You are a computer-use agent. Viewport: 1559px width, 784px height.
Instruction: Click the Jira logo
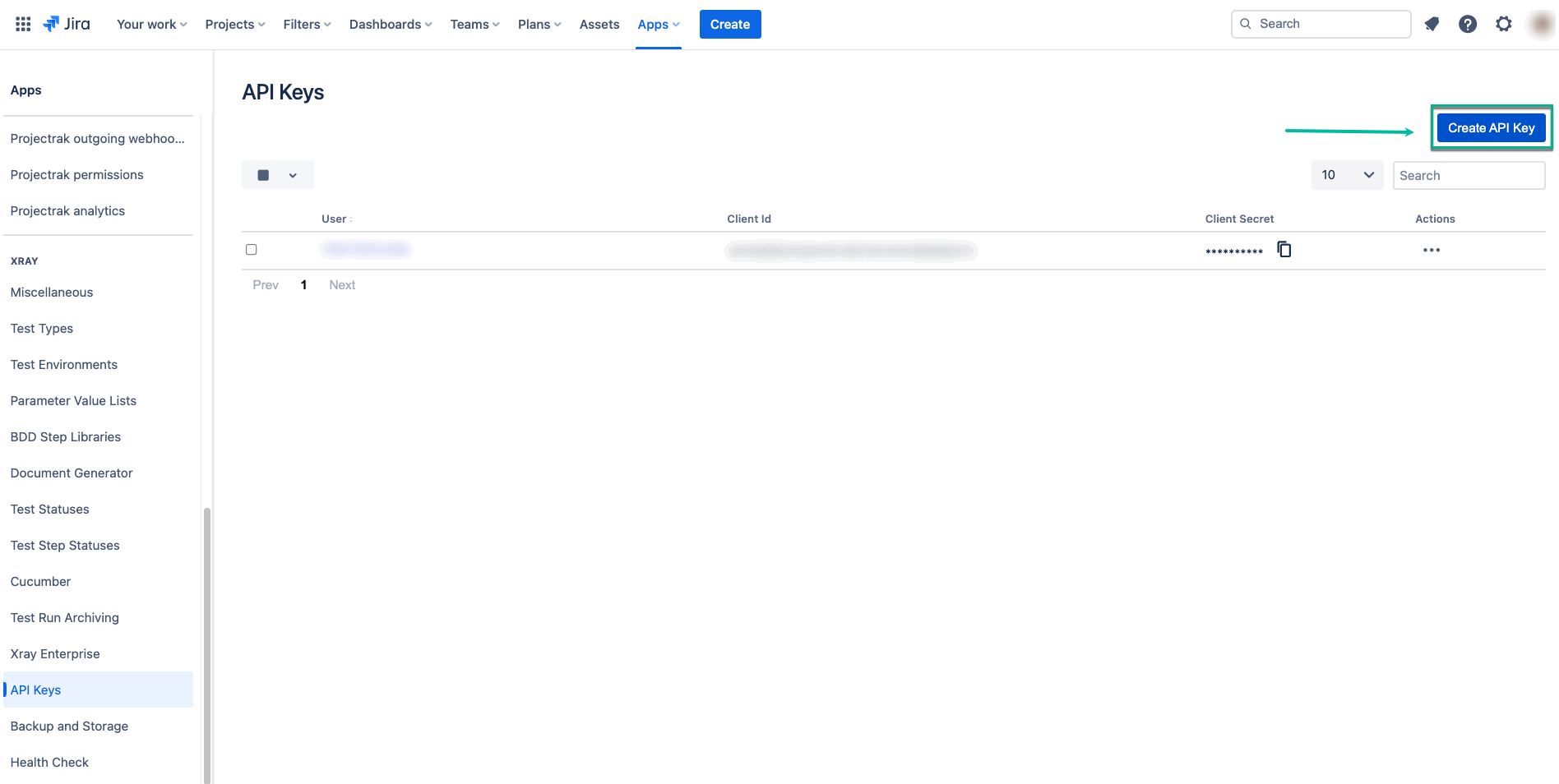67,23
